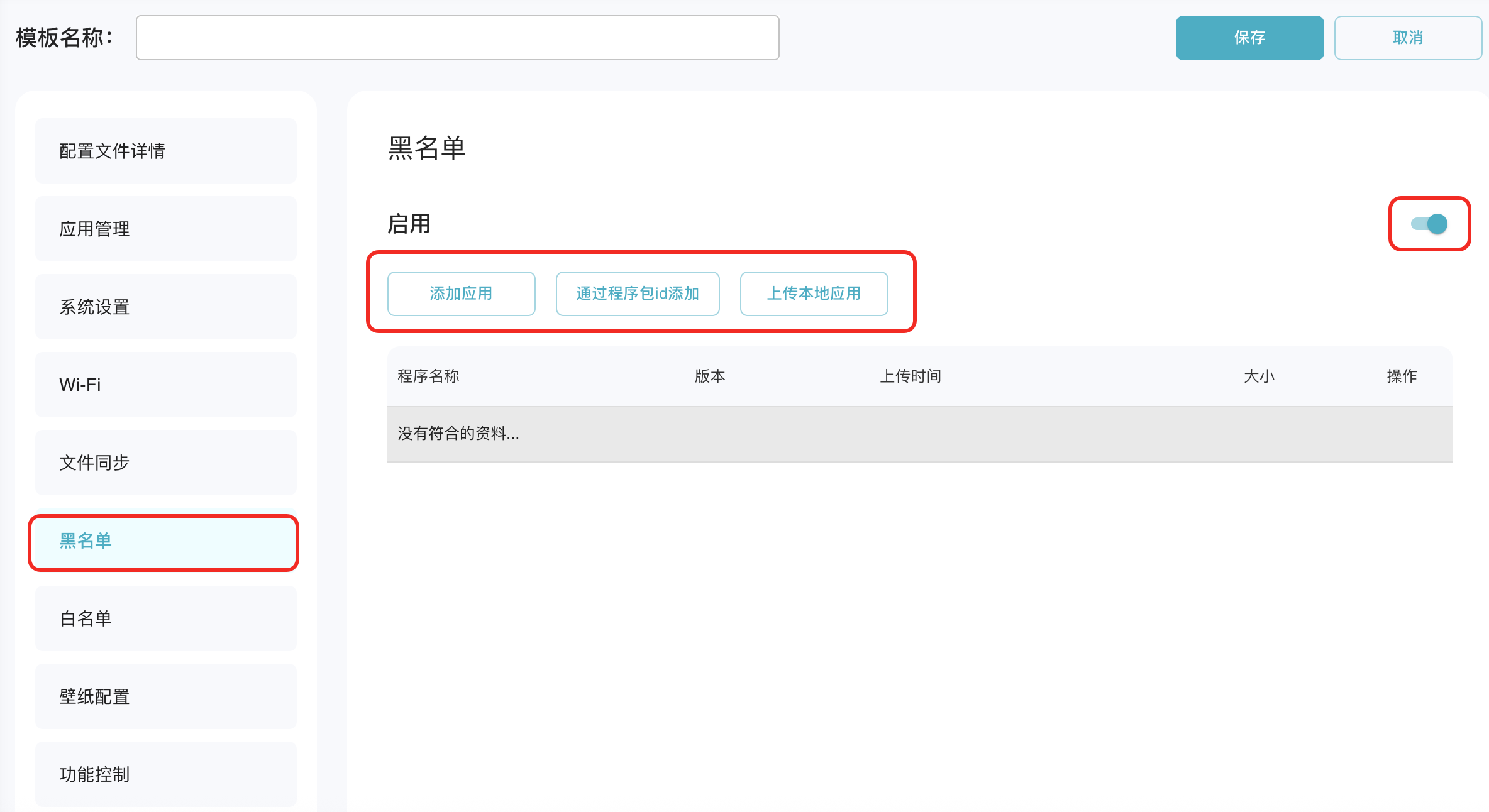
Task: Go to 系统设置 section
Action: 165,307
